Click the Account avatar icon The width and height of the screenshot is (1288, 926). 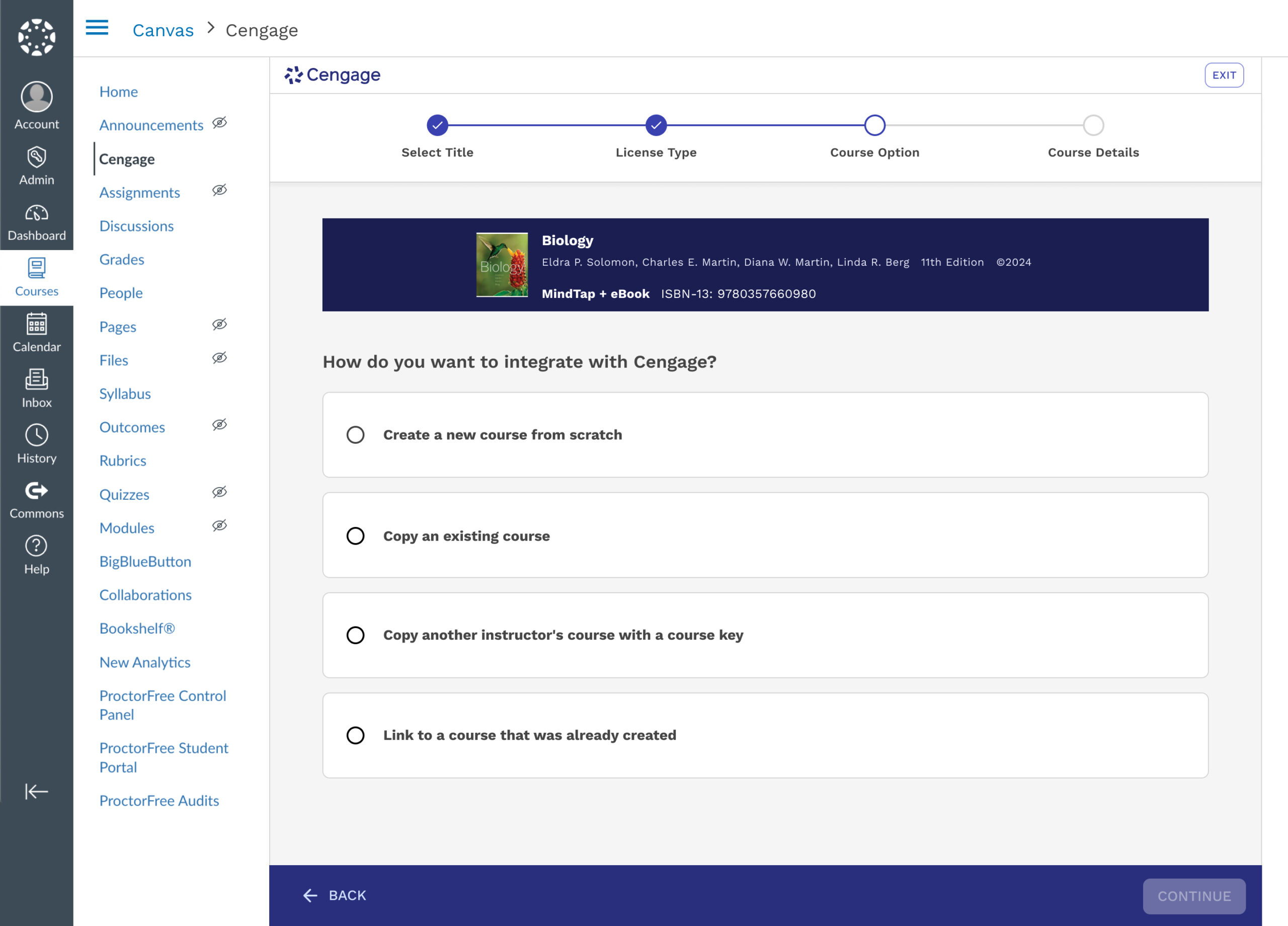(36, 97)
